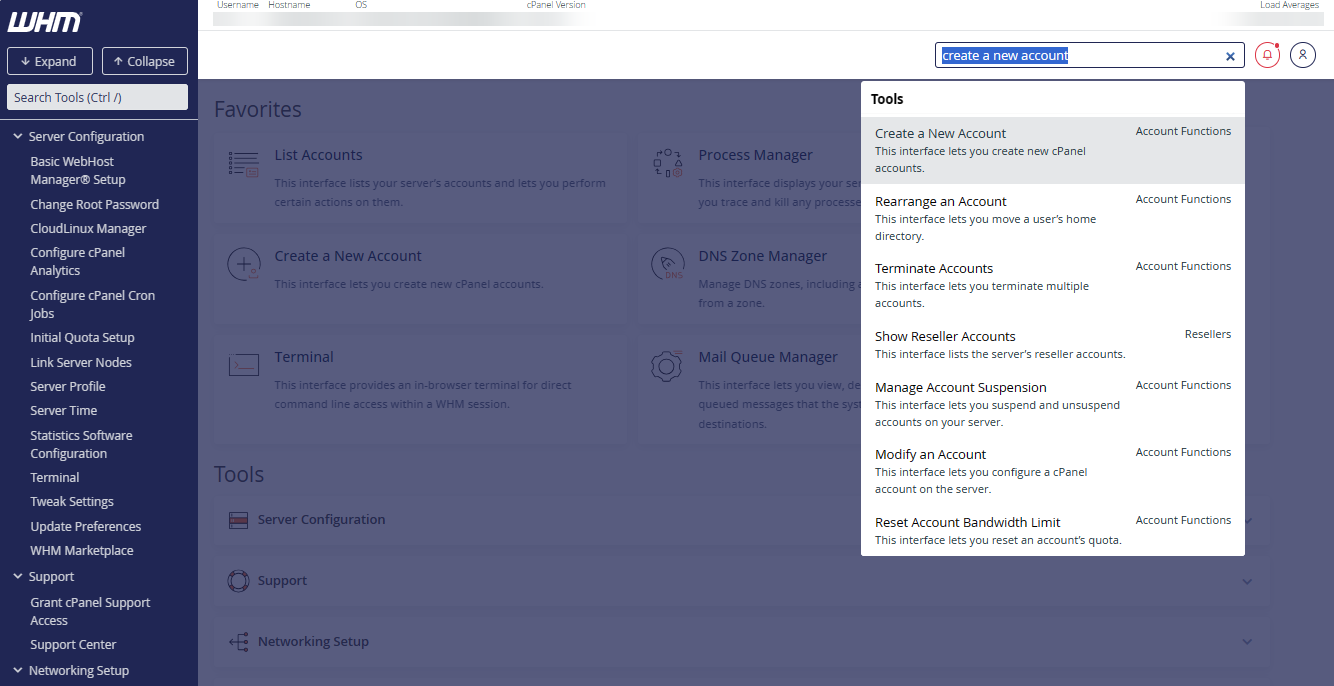
Task: Click the Support lifebuoy icon in Tools list
Action: click(238, 581)
